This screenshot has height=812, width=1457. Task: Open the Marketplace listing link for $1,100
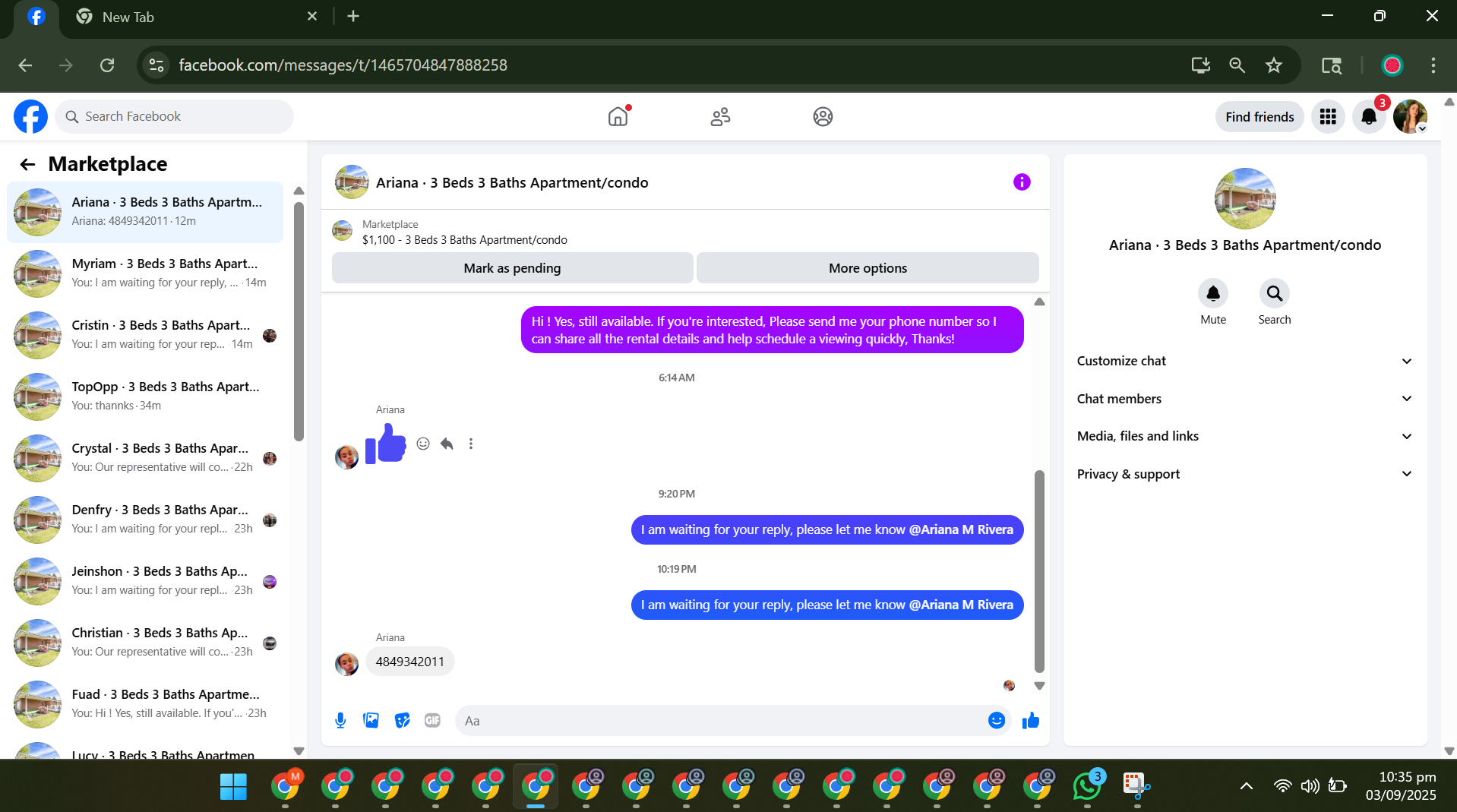[465, 240]
